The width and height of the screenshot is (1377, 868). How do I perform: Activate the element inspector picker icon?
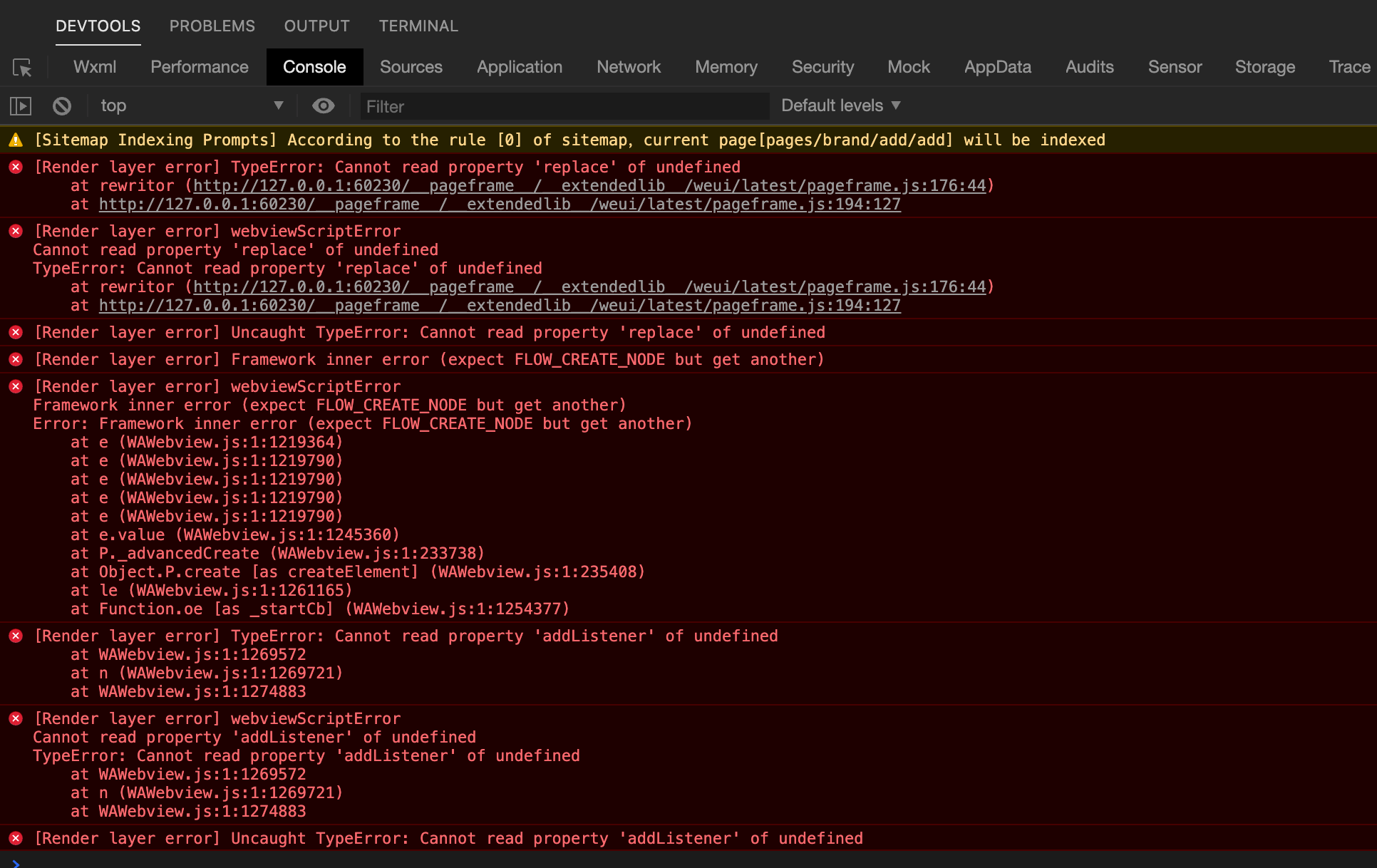coord(22,68)
